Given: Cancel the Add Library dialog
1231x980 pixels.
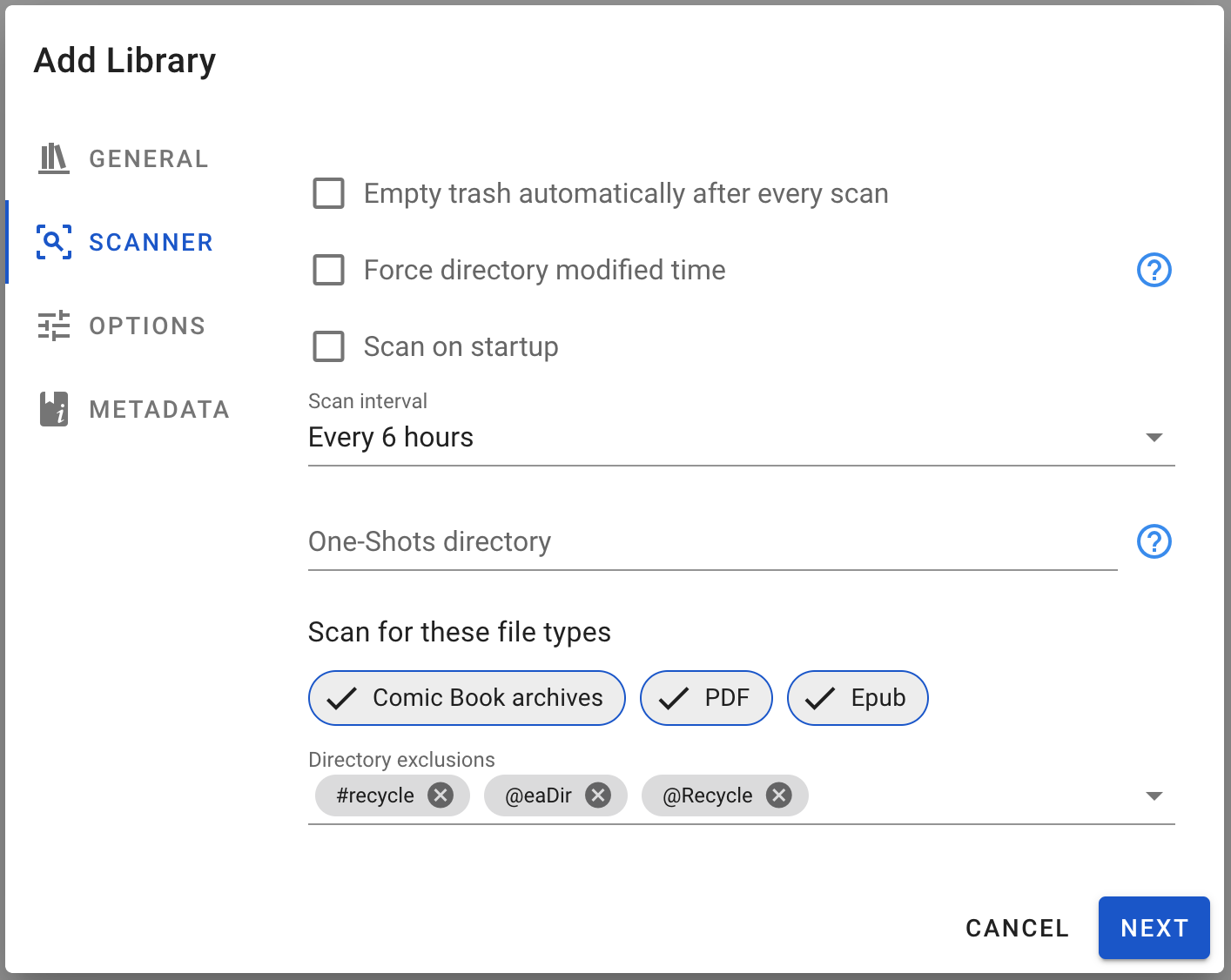Looking at the screenshot, I should pos(1017,928).
